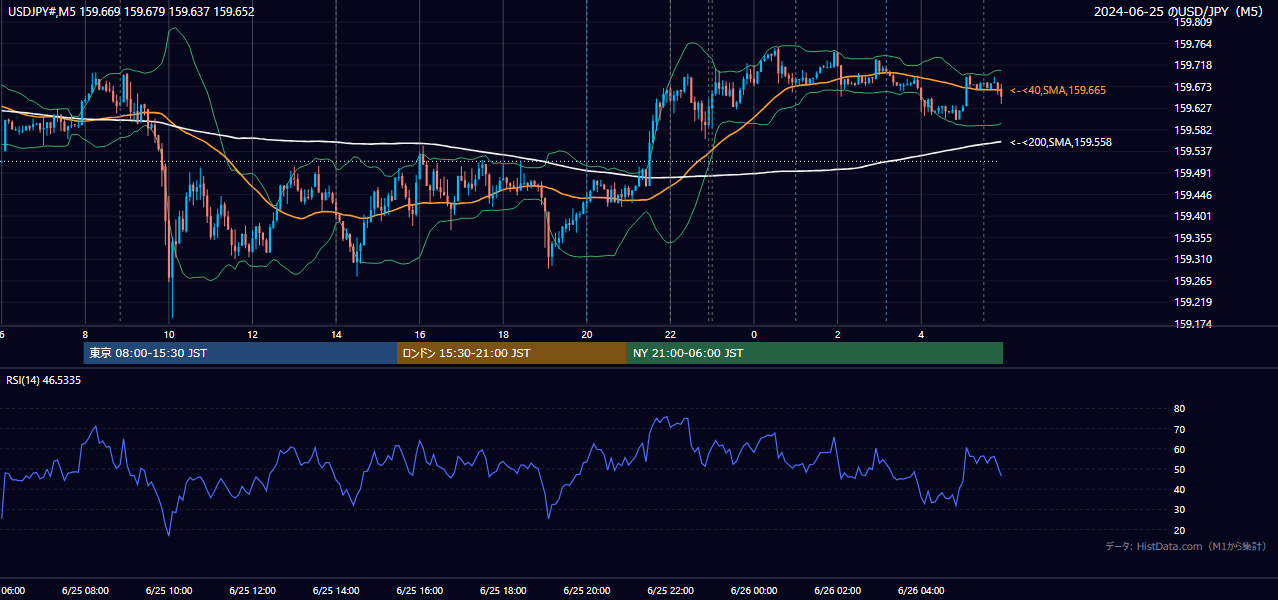Select the 200 SMA 159.558 white label

(1061, 142)
